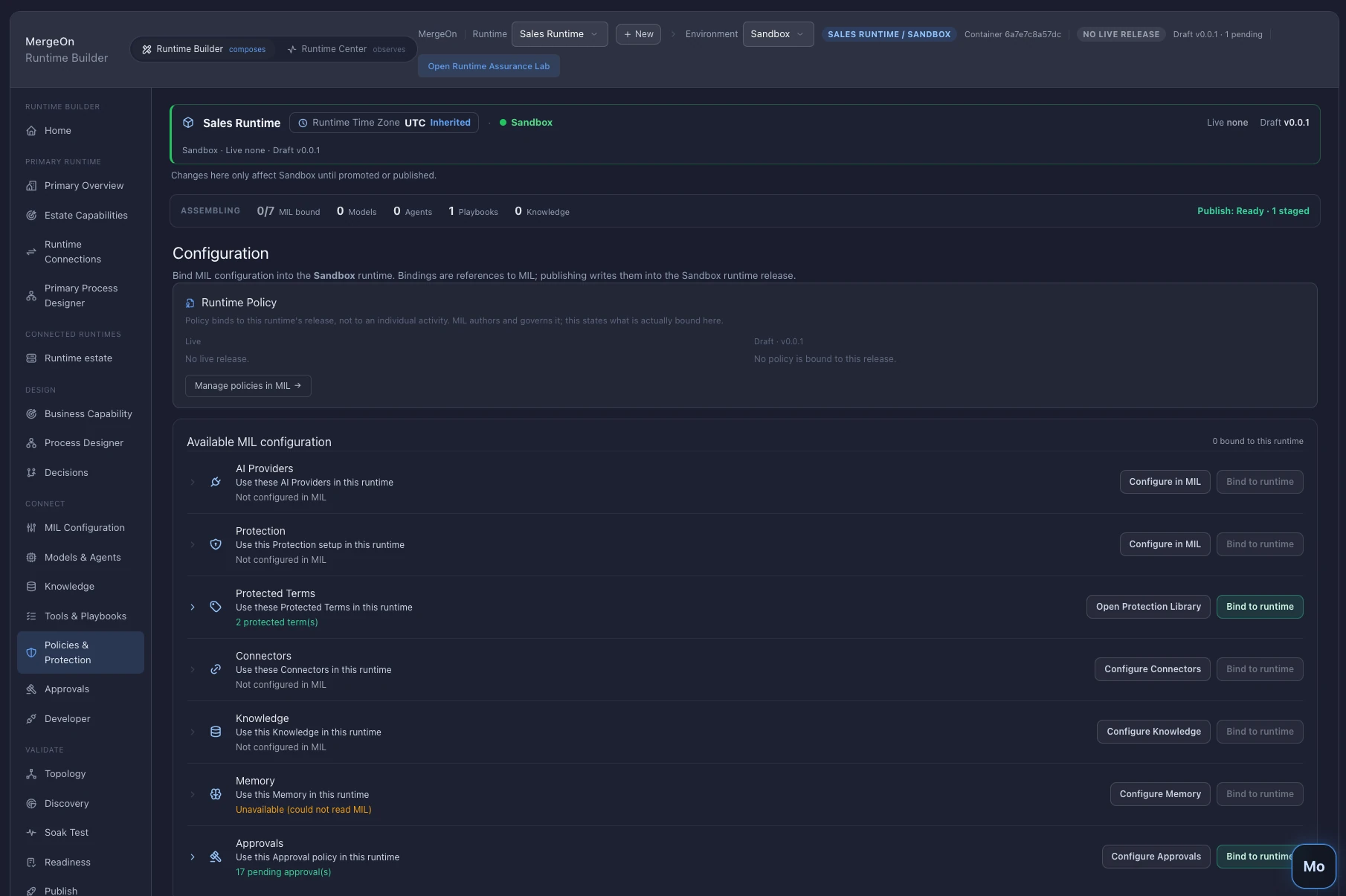1346x896 pixels.
Task: Expand the AI Providers row chevron
Action: tap(193, 483)
